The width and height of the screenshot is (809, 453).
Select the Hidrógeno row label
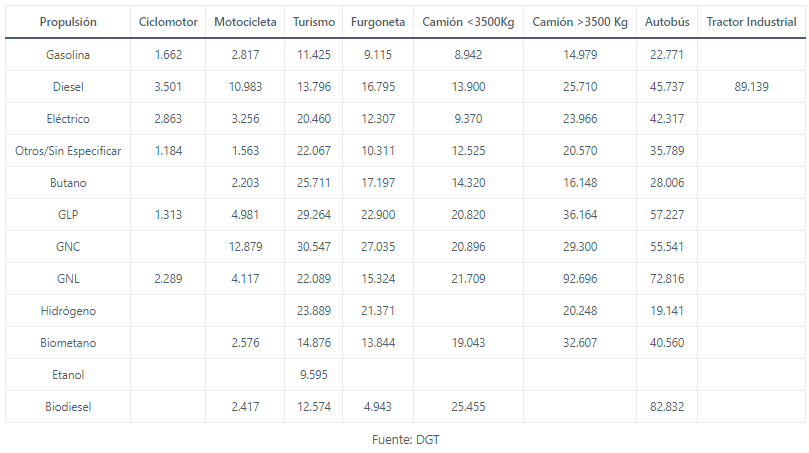tap(68, 311)
